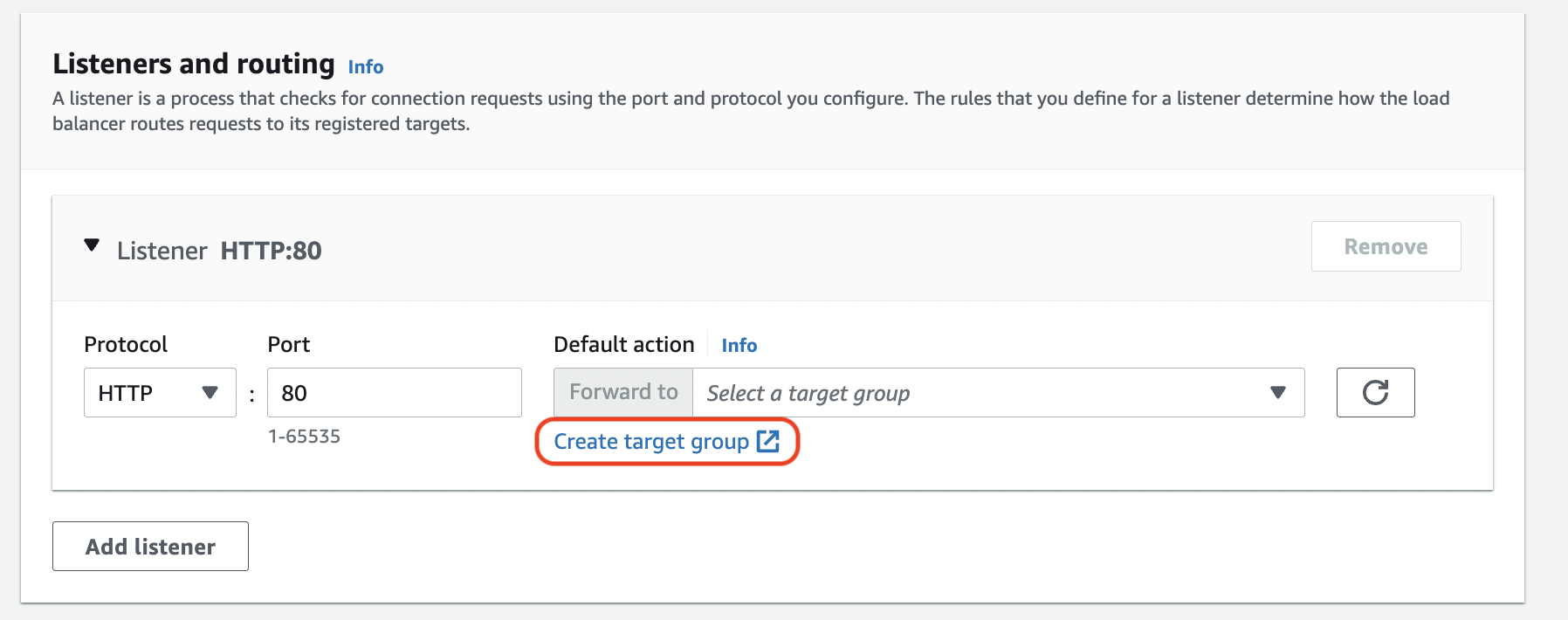Click the Forward to default action label
Viewport: 1568px width, 620px height.
click(622, 391)
